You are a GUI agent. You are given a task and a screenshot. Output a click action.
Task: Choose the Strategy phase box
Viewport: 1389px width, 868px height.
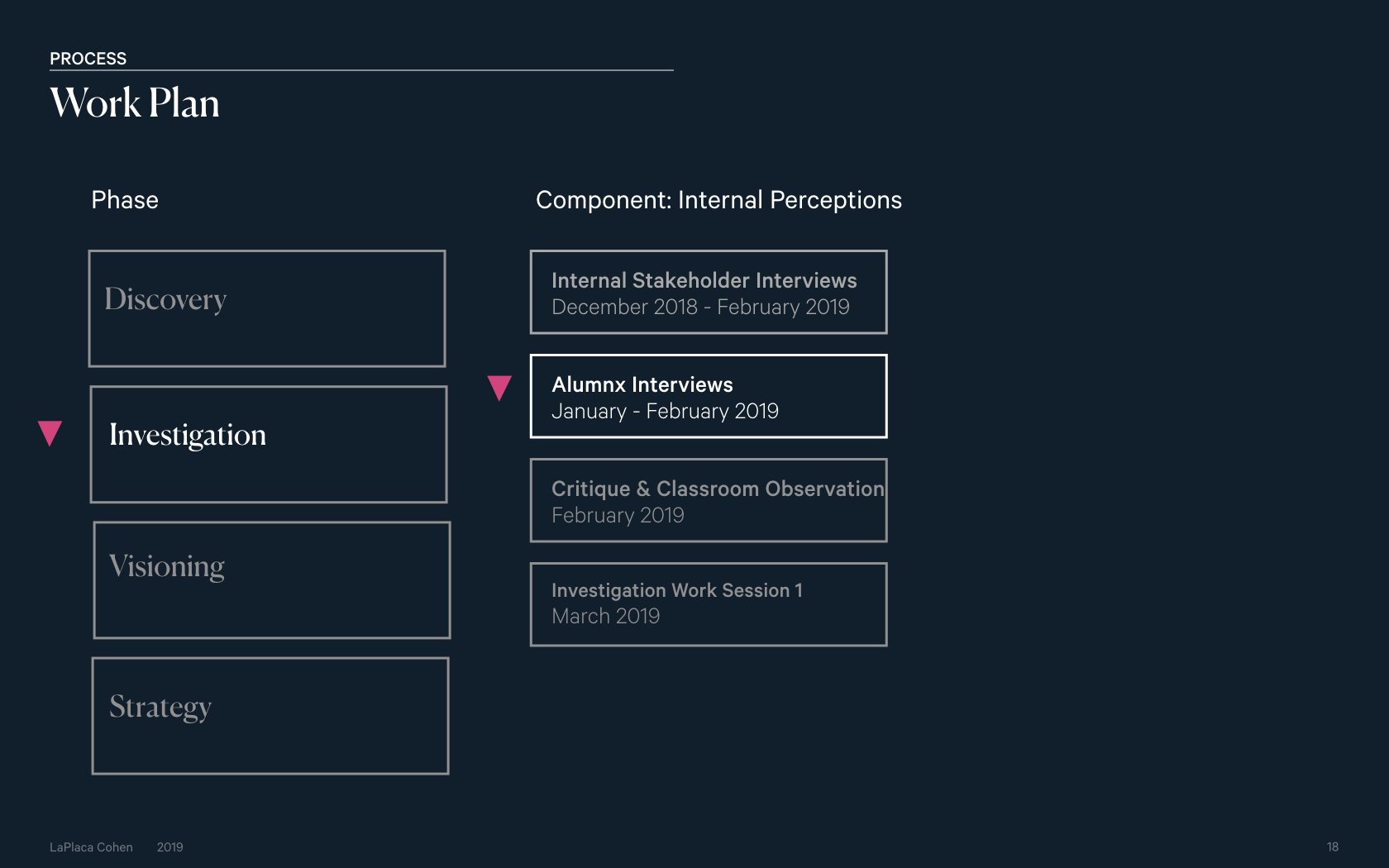270,716
